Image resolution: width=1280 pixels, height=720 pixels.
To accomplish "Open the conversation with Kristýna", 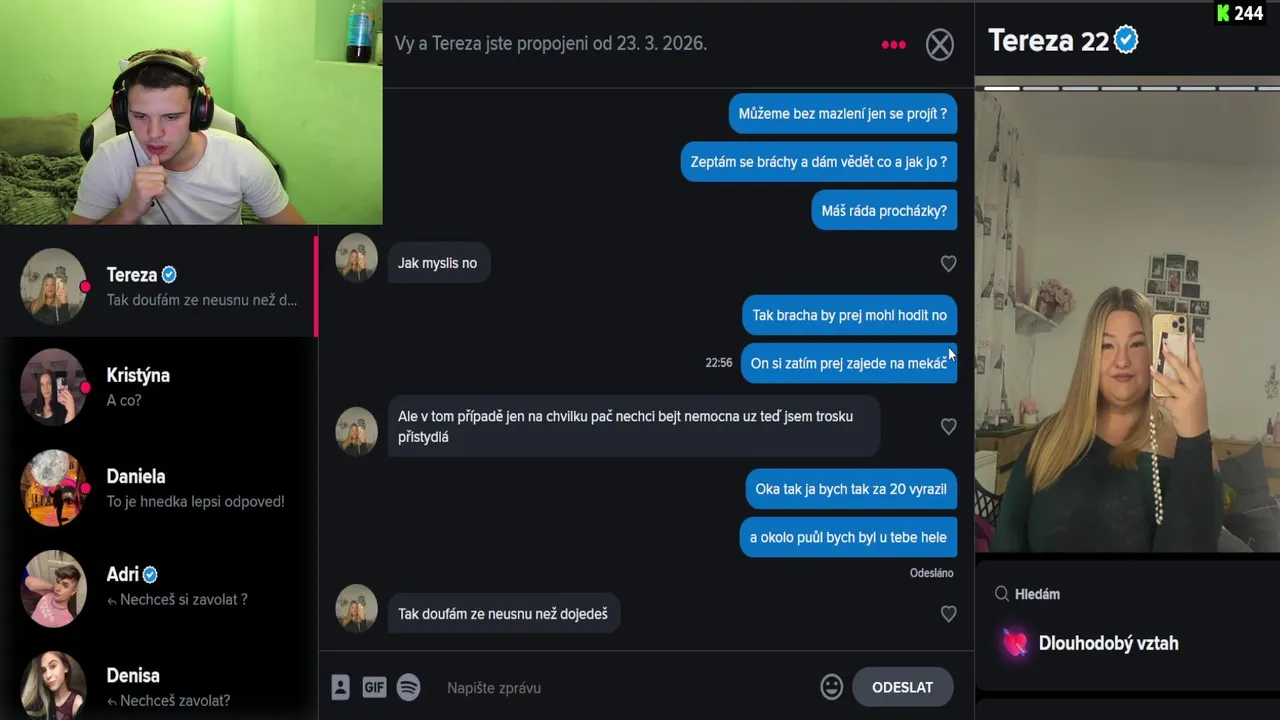I will [159, 387].
